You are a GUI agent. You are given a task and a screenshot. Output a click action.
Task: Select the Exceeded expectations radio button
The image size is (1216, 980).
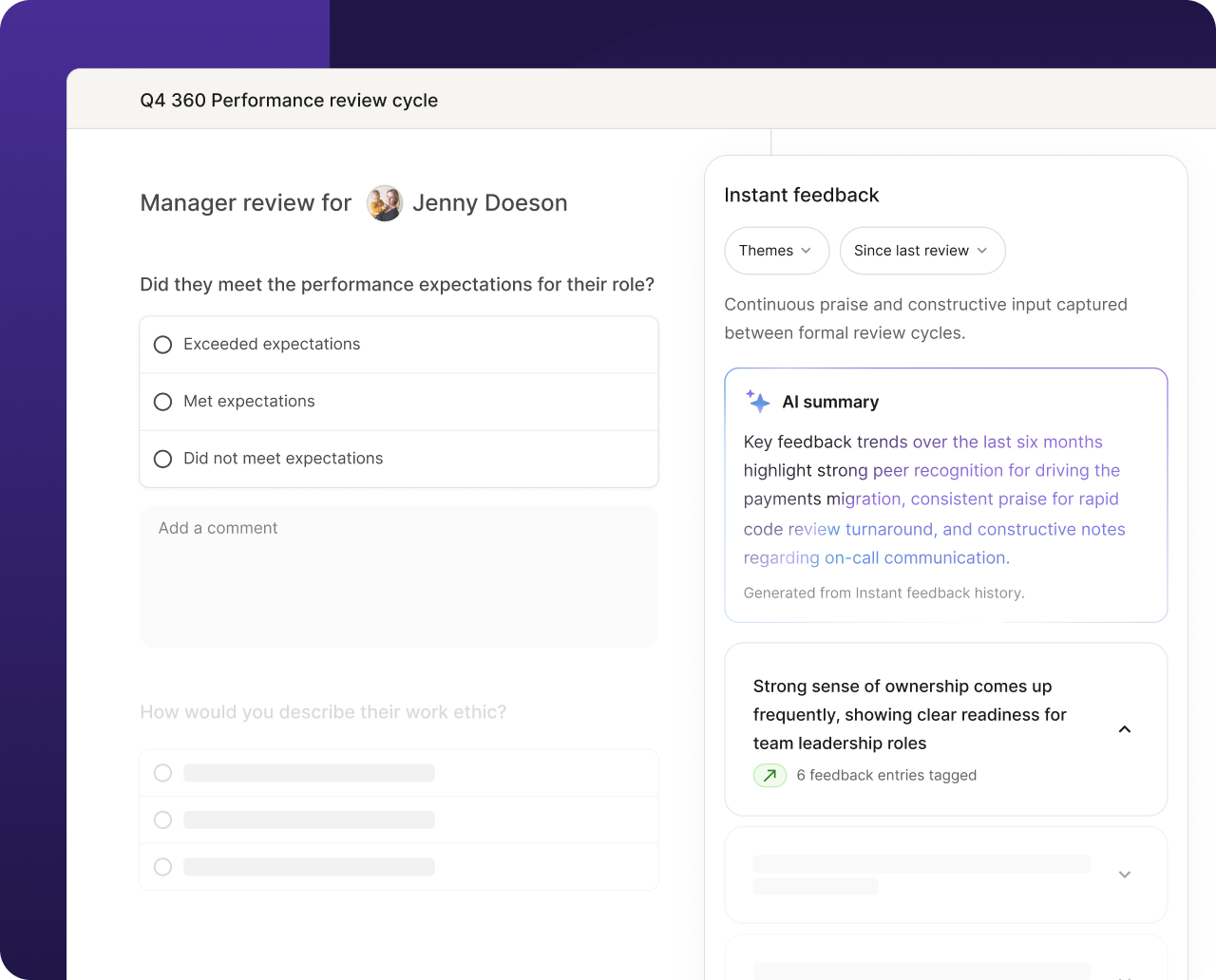(163, 345)
